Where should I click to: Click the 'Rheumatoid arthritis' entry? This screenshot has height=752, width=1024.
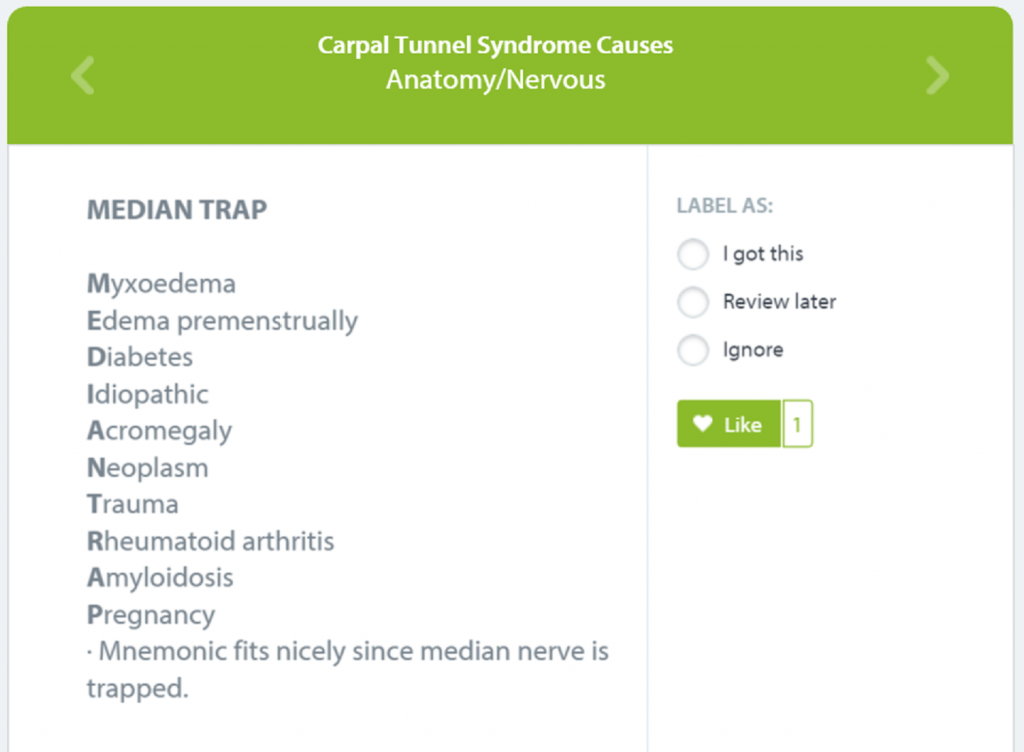210,541
